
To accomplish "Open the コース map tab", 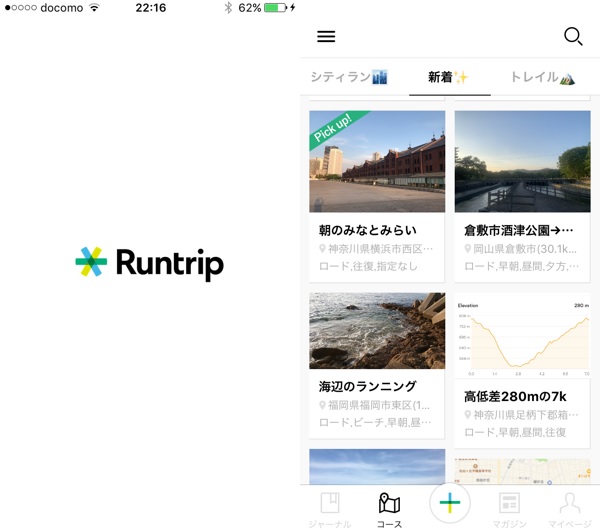I will pos(389,510).
